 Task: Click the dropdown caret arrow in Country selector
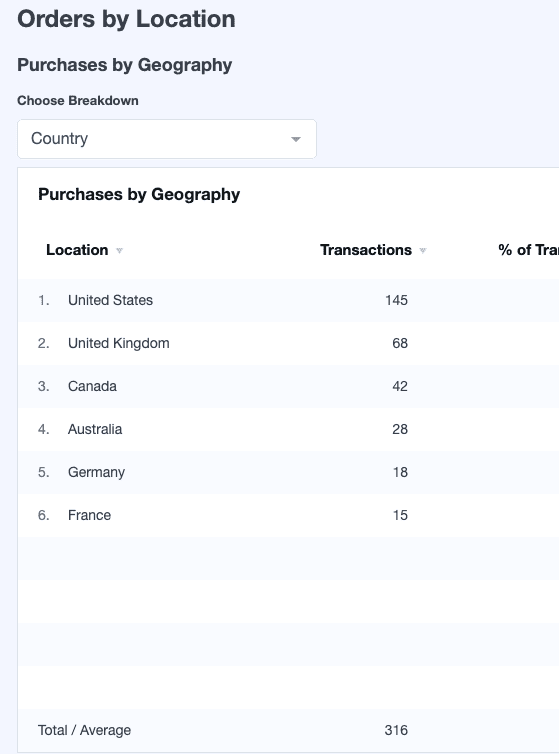(296, 139)
